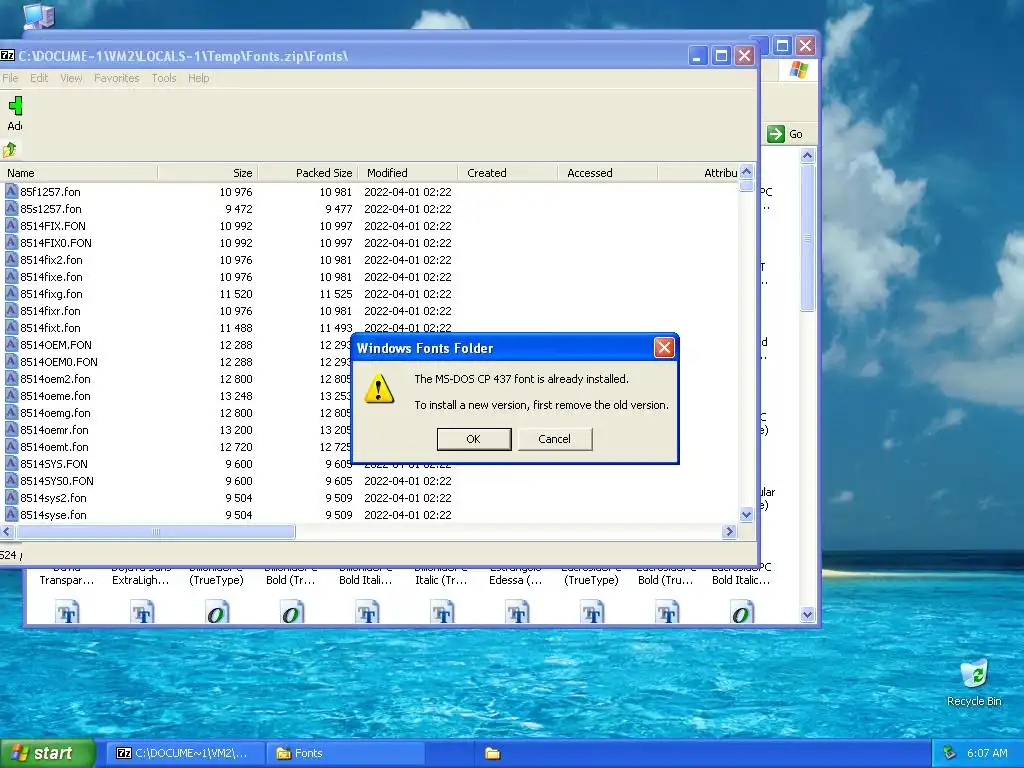Screen dimensions: 1024x768
Task: Select the 8514SYS0.FON file icon
Action: point(11,480)
